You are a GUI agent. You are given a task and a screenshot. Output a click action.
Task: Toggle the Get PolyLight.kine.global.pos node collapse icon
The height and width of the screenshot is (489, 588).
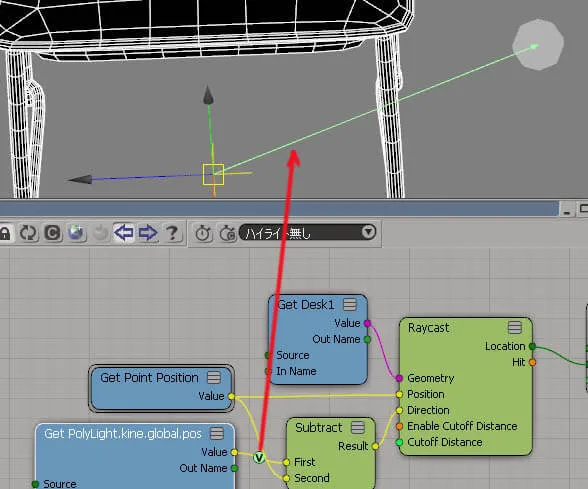(x=217, y=434)
